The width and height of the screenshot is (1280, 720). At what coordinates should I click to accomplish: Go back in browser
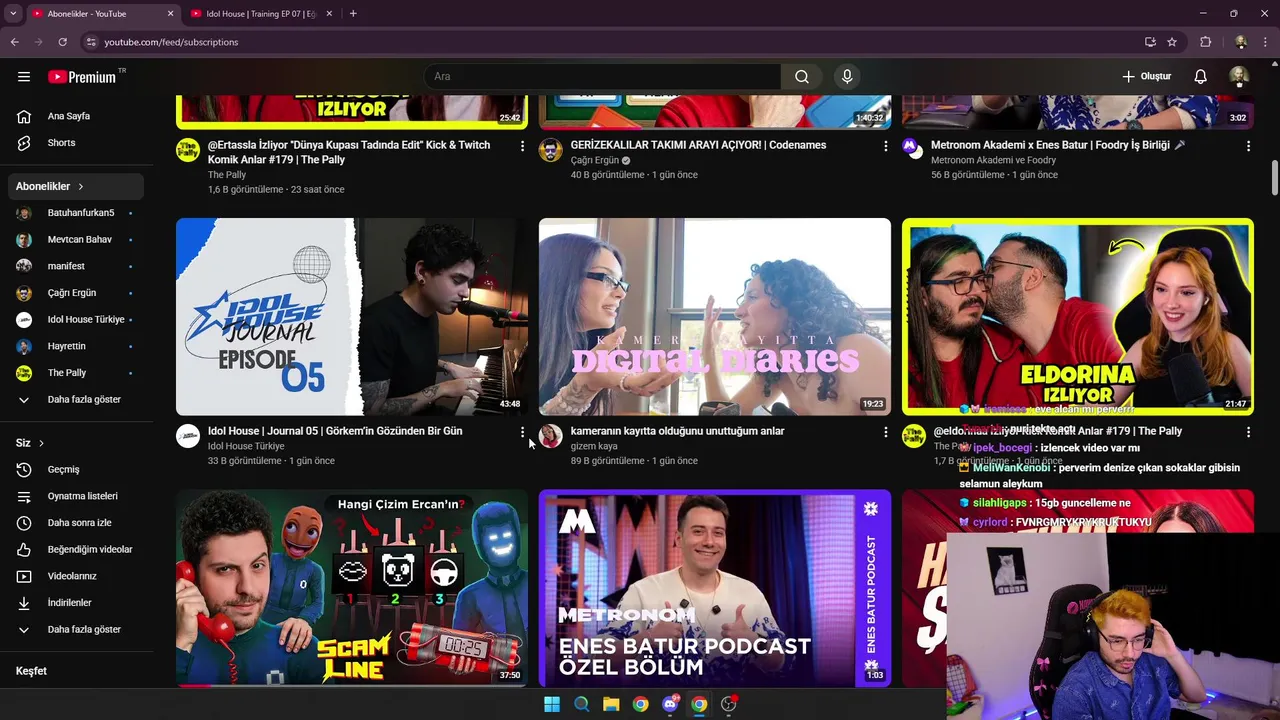(14, 42)
